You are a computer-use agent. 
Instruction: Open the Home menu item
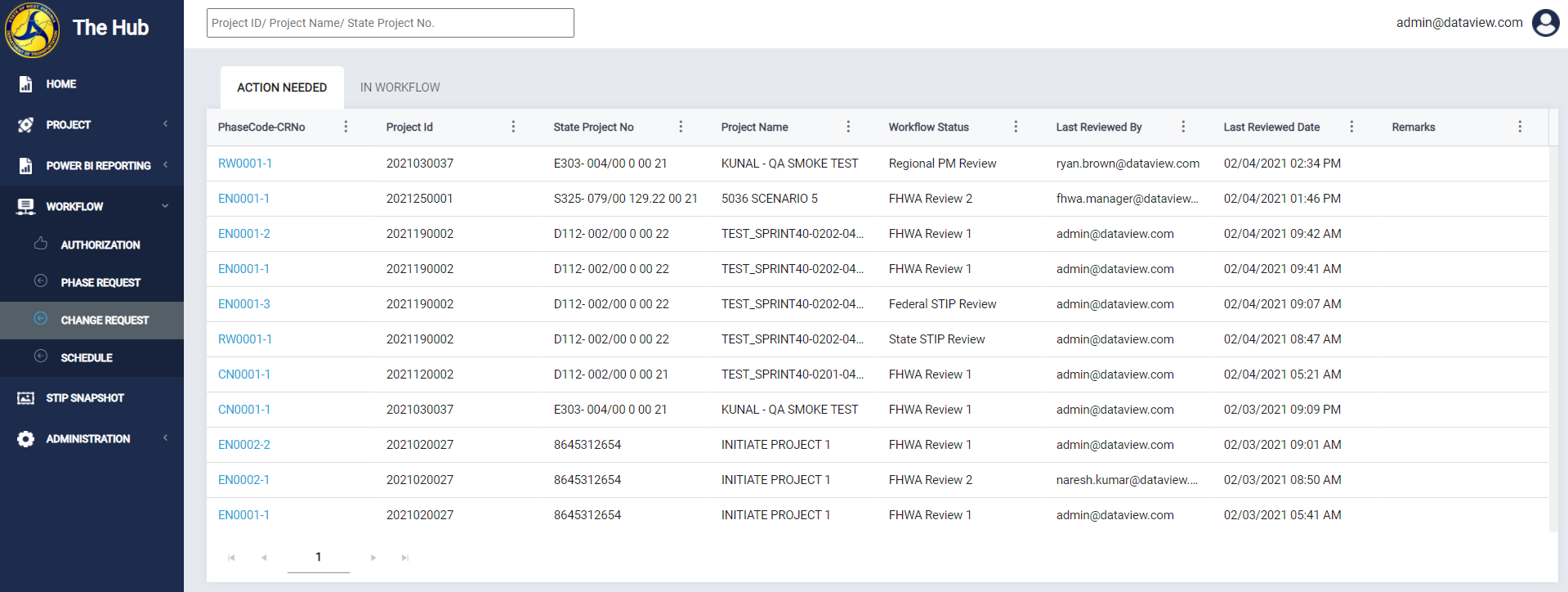click(x=61, y=84)
